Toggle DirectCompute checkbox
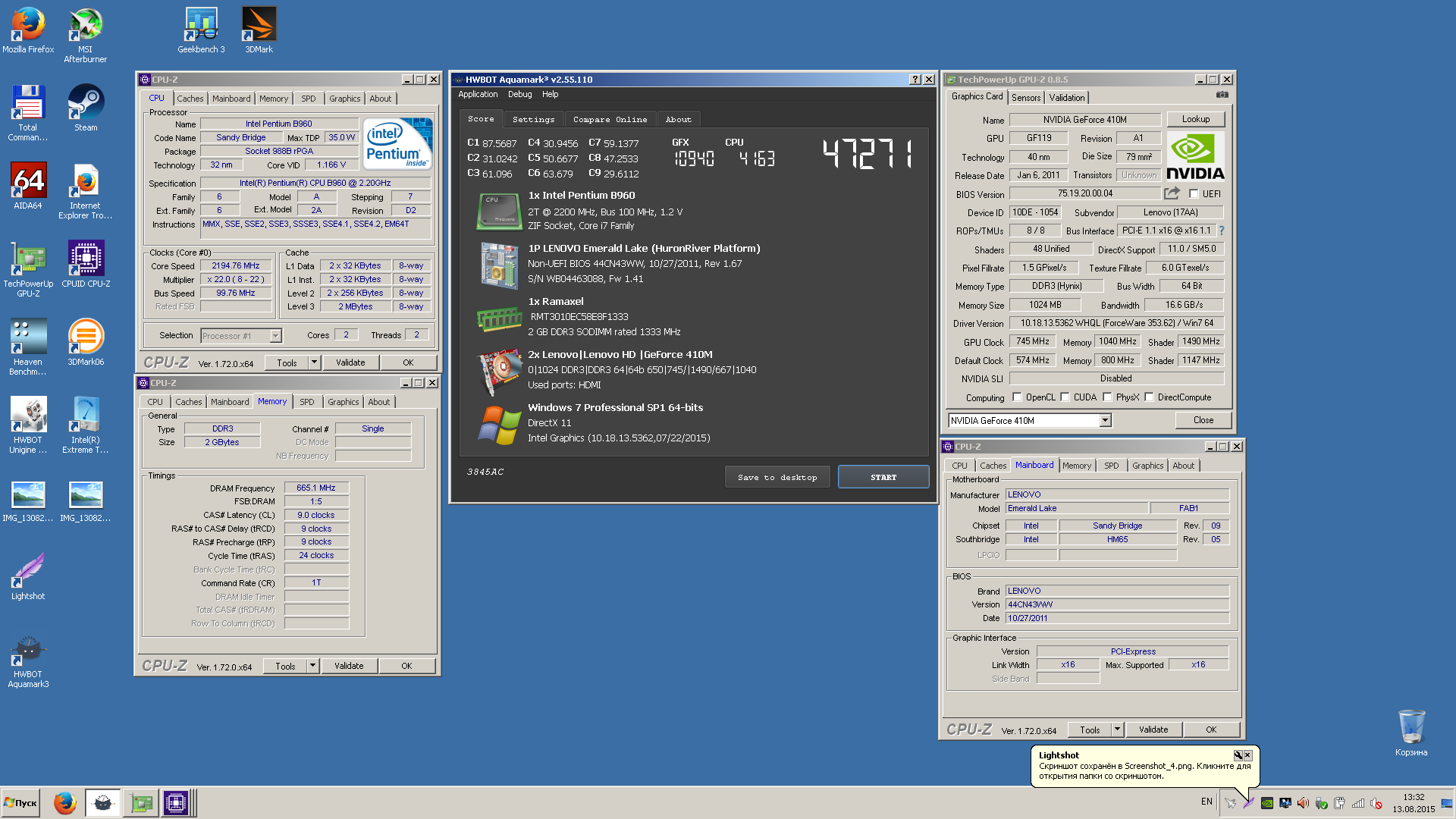Viewport: 1456px width, 819px height. point(1149,397)
